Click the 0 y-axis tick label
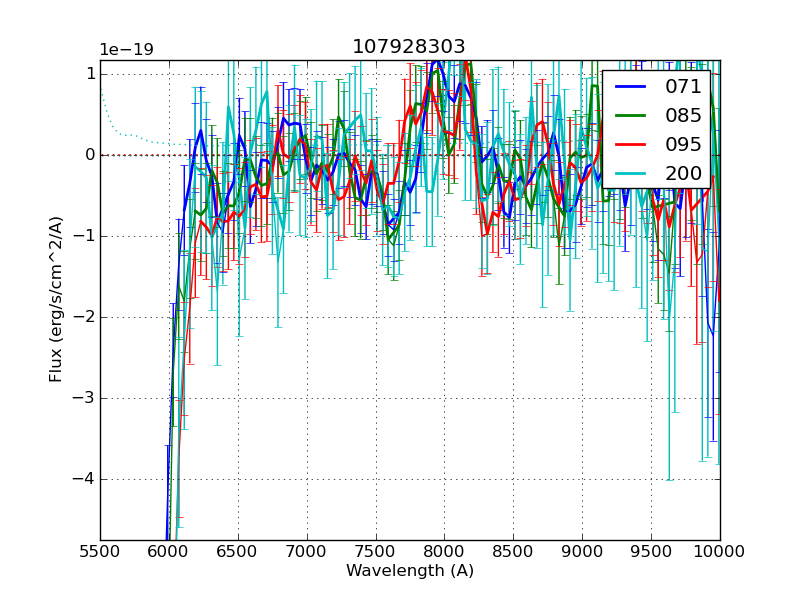 (90, 155)
